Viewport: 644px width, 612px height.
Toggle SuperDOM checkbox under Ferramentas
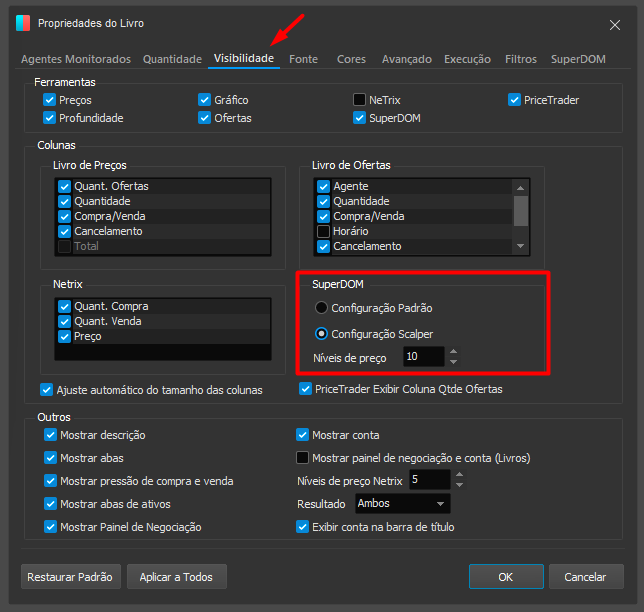[359, 118]
